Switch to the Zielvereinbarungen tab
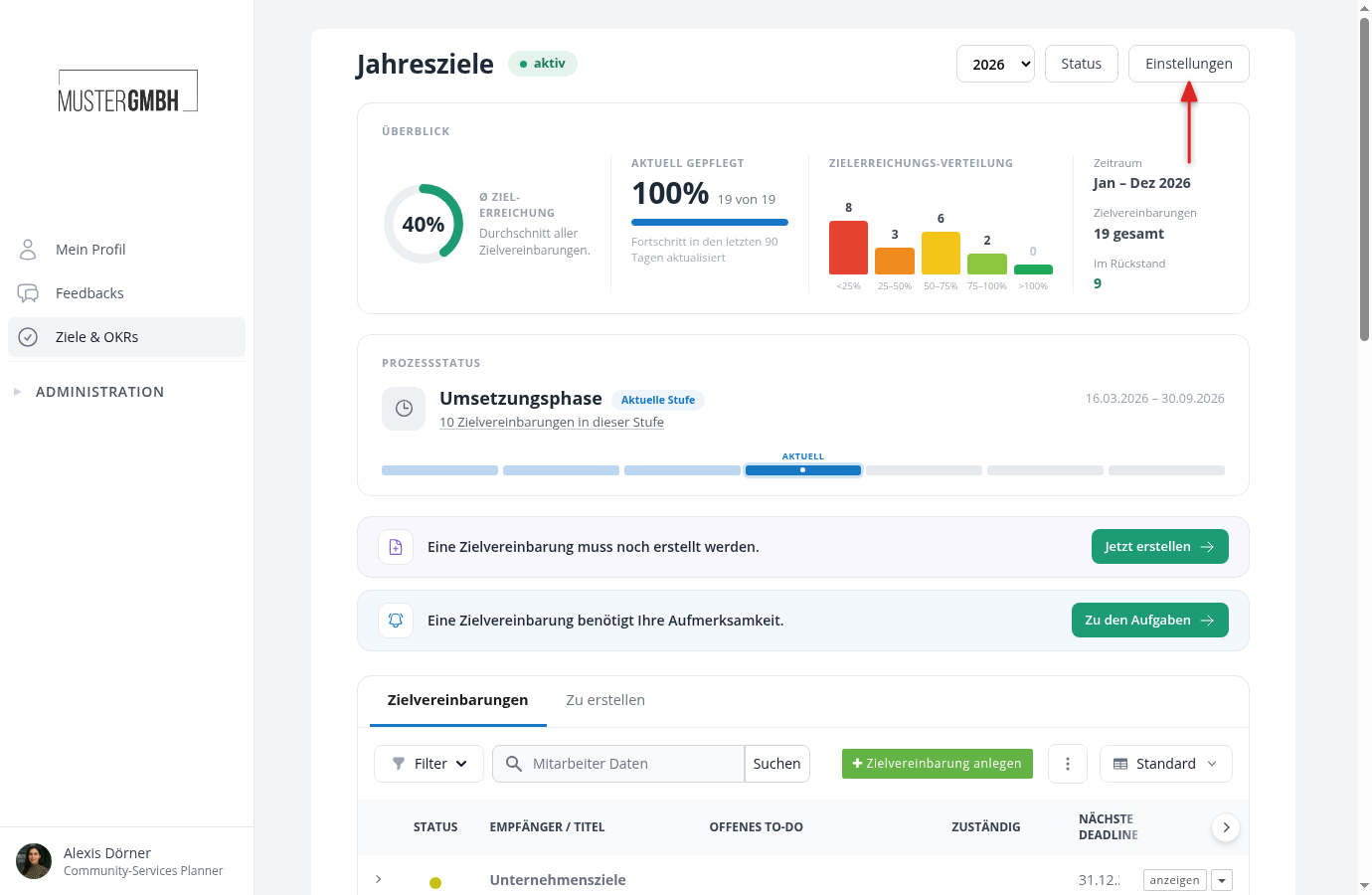Viewport: 1372px width, 895px height. (x=457, y=700)
